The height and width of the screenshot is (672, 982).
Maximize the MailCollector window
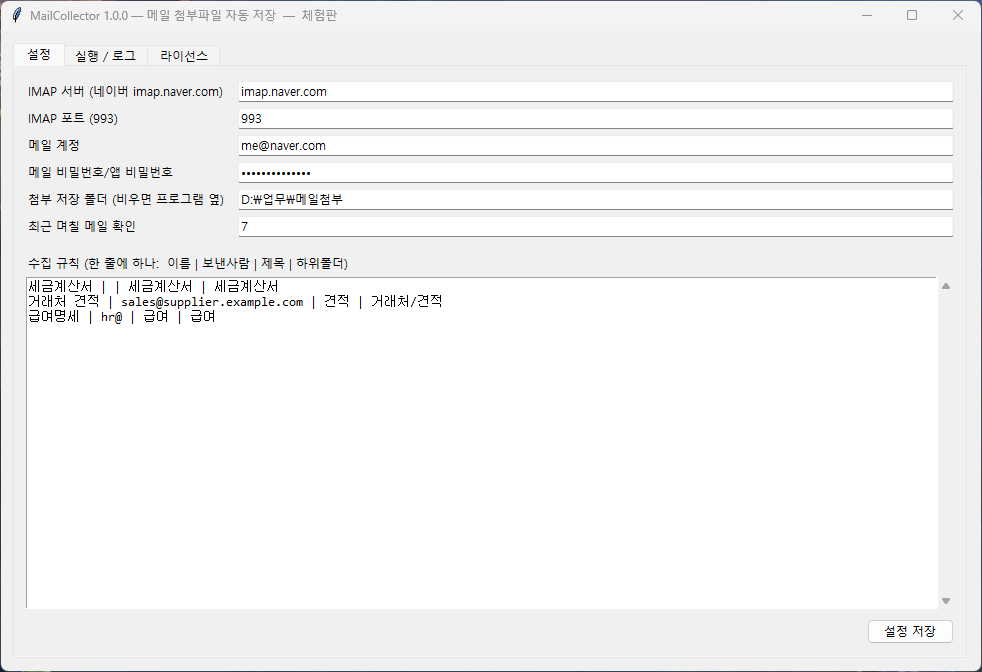(x=912, y=15)
